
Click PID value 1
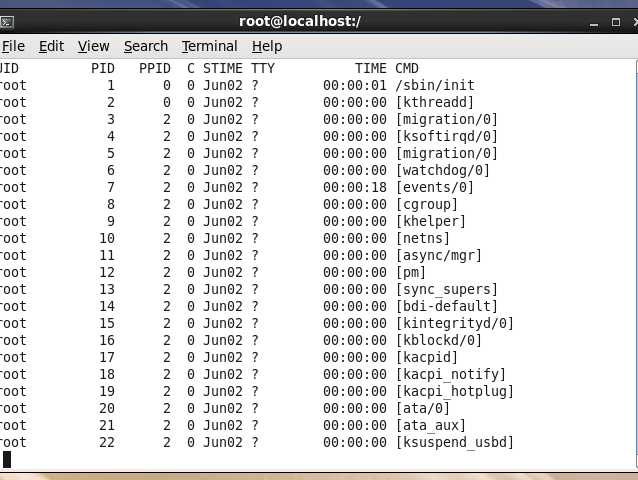click(x=111, y=85)
